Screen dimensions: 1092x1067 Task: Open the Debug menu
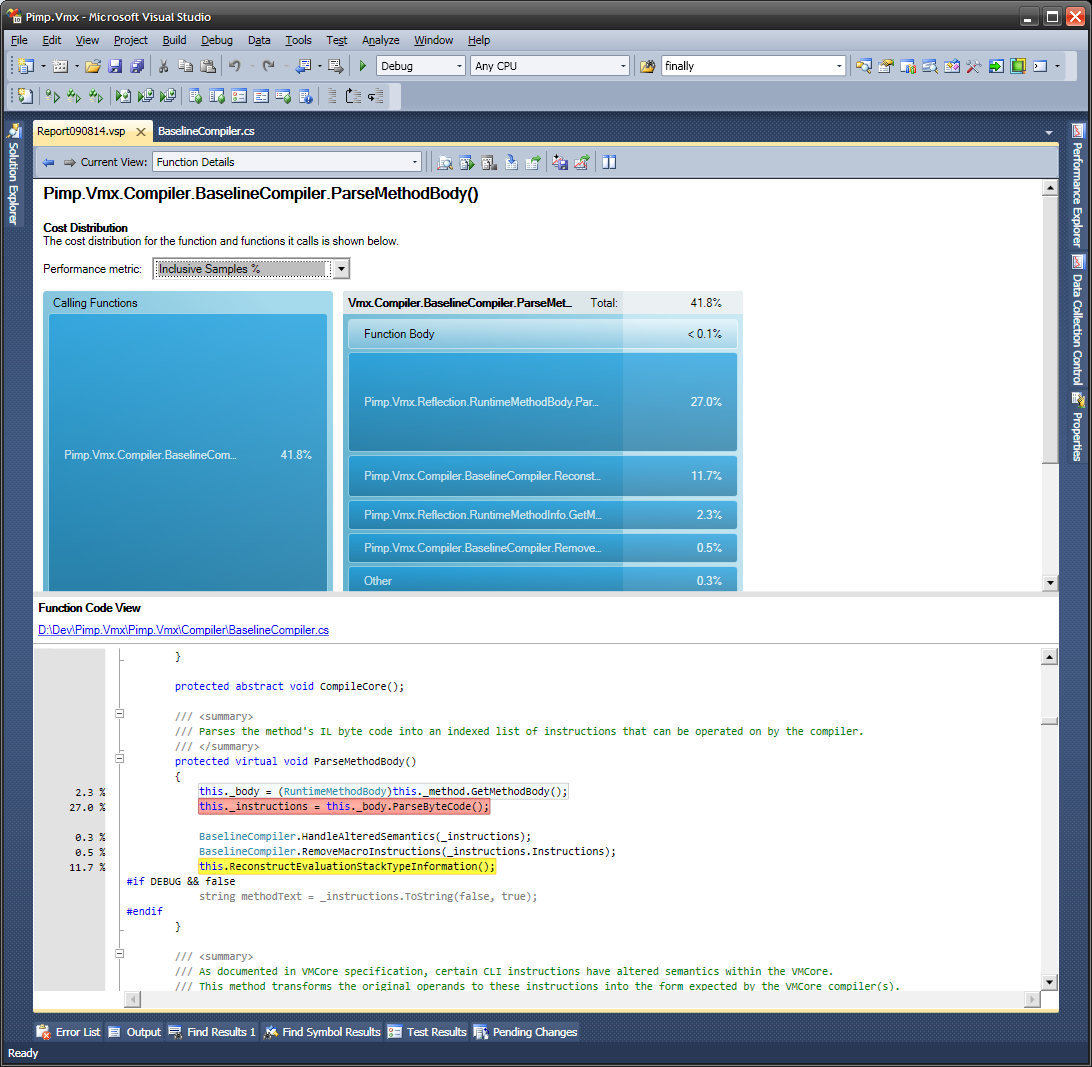coord(217,40)
